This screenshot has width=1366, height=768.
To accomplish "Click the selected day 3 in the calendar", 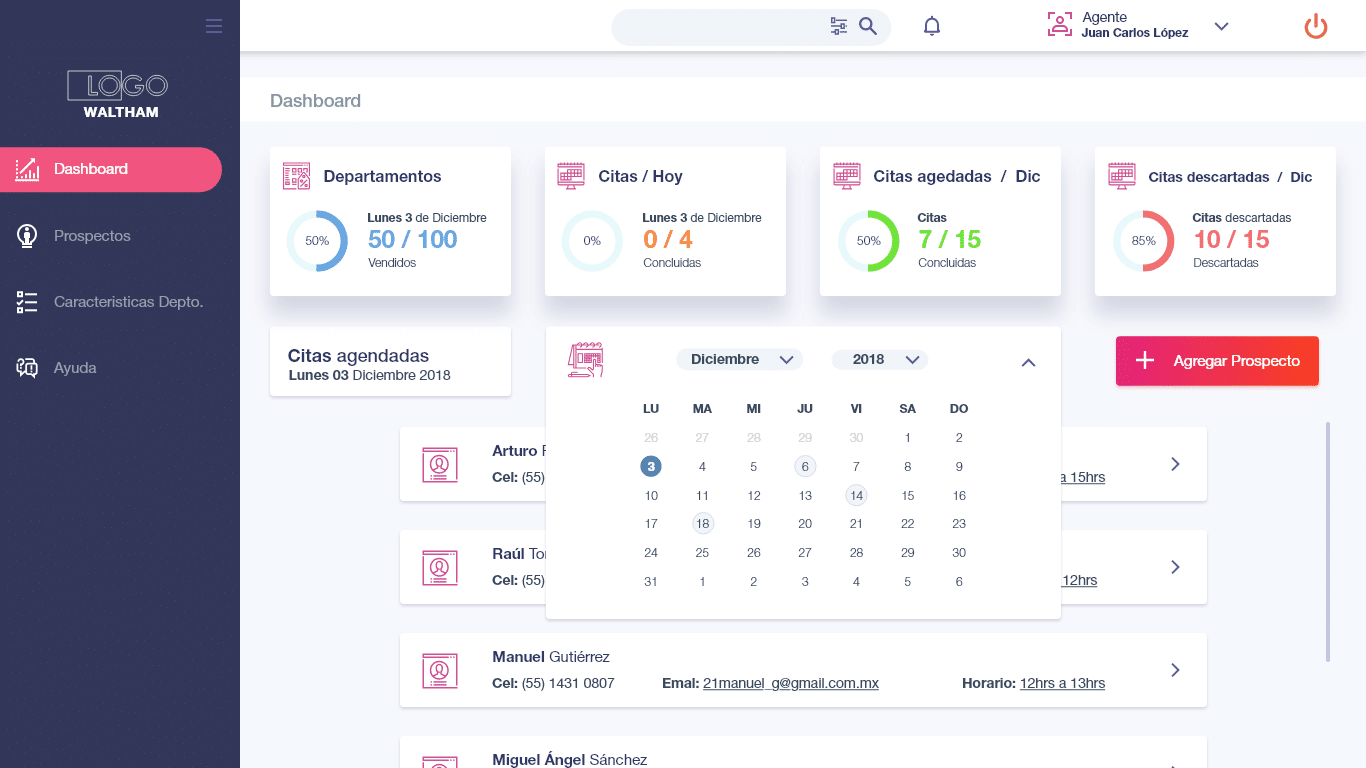I will point(651,466).
